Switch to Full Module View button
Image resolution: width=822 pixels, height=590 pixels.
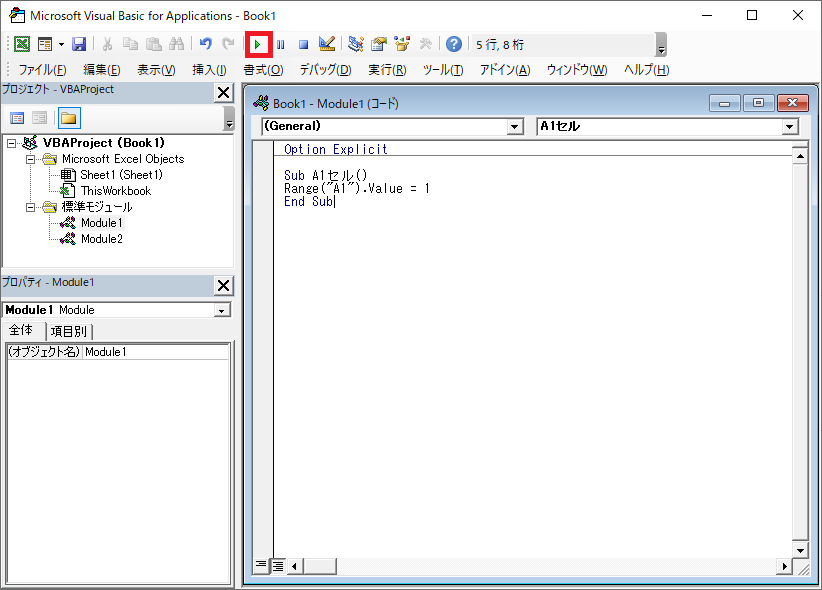click(278, 566)
